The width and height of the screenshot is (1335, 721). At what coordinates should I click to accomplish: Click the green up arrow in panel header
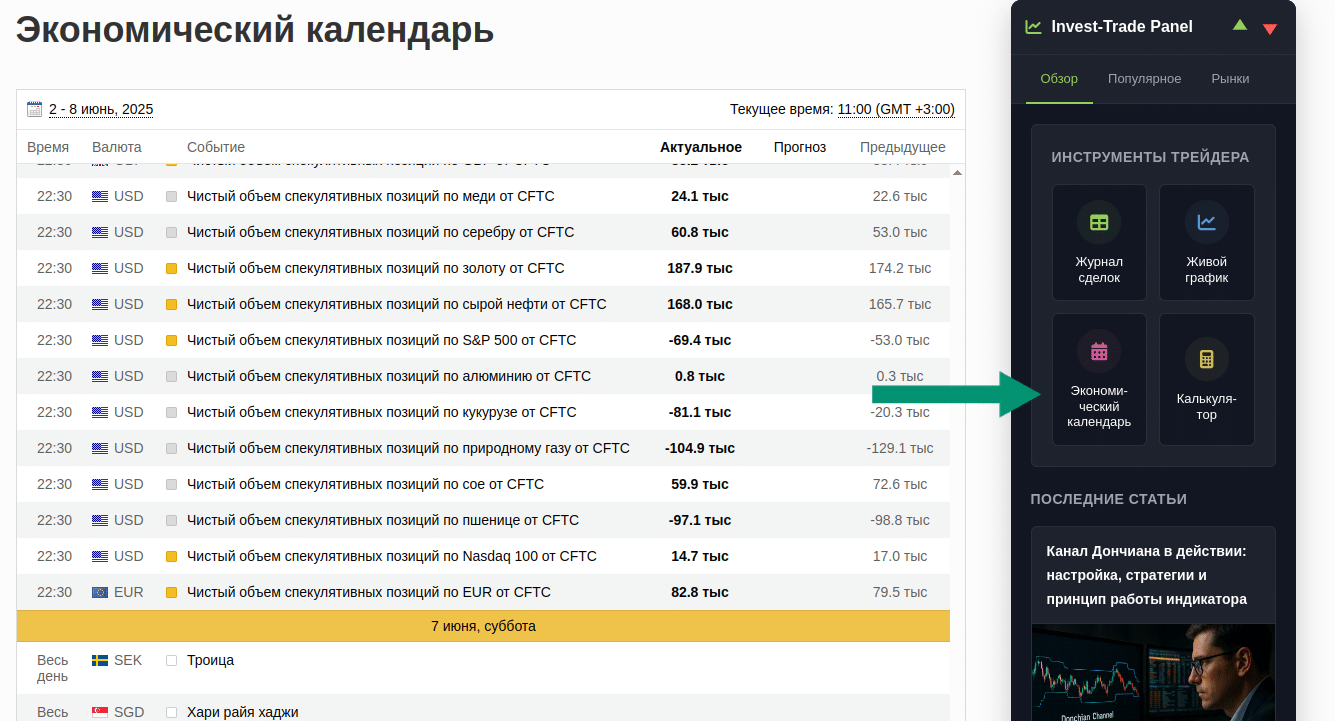1240,25
